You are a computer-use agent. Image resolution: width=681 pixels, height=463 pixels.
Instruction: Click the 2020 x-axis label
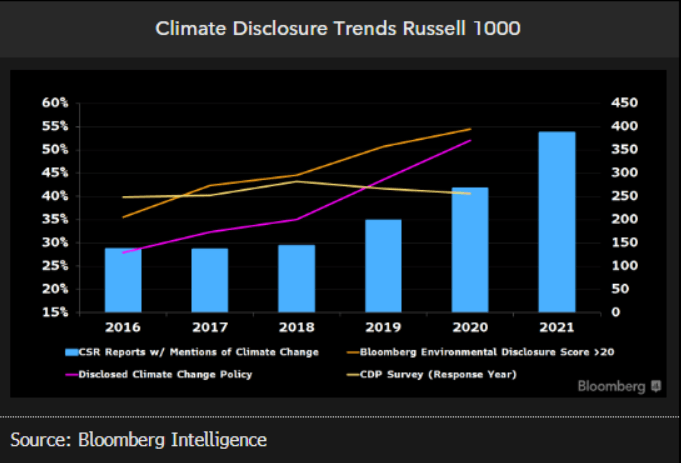470,327
